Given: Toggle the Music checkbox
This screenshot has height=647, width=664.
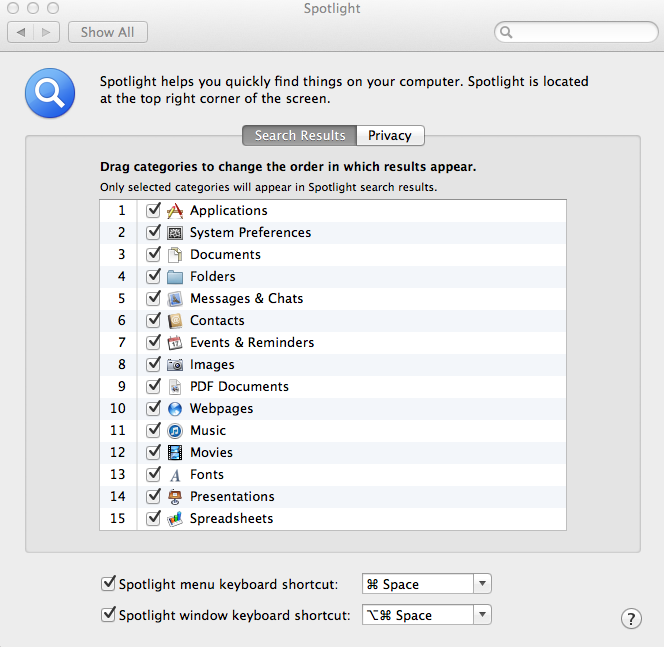Looking at the screenshot, I should [x=153, y=430].
